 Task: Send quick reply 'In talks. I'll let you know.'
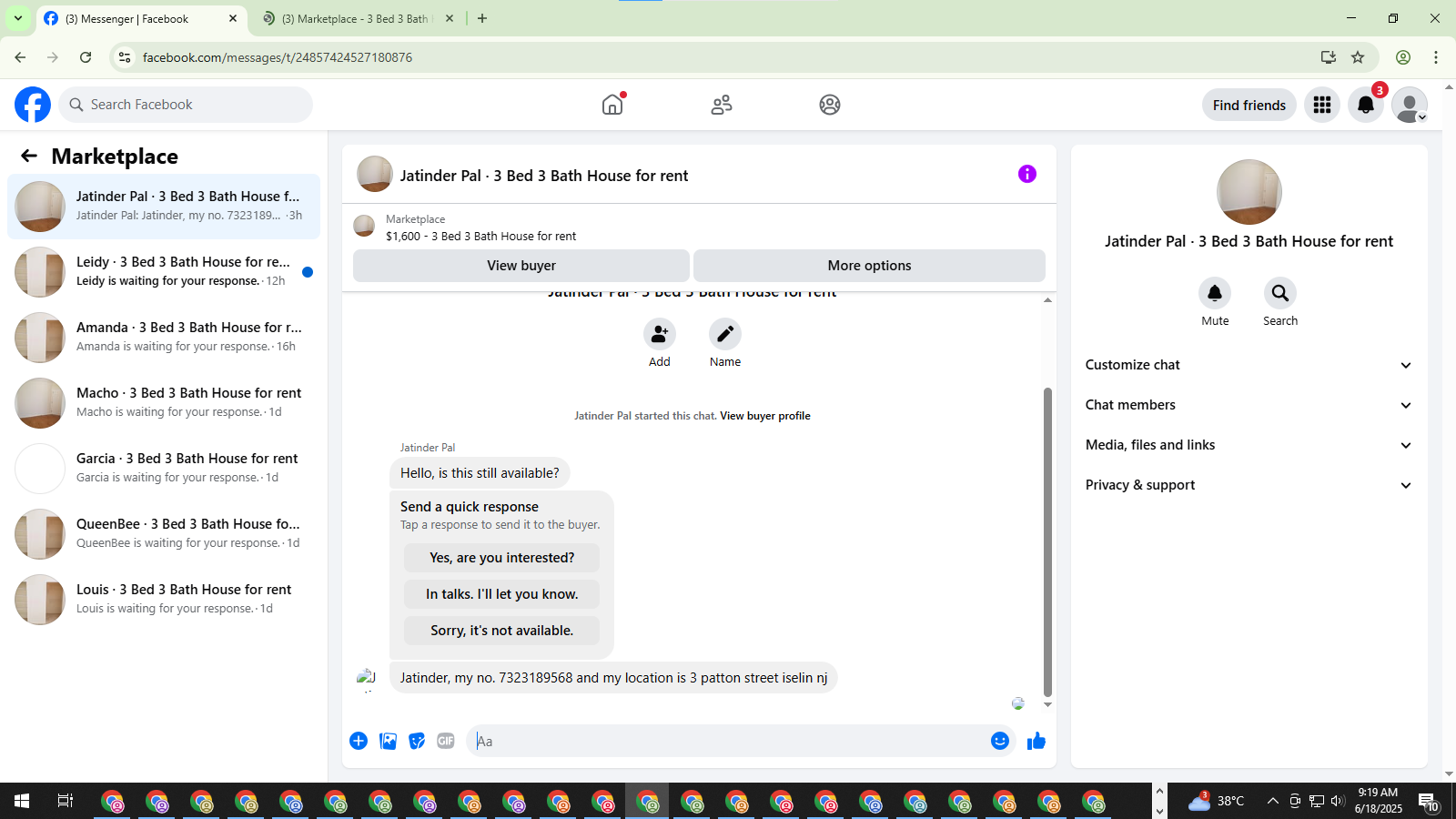coord(502,594)
